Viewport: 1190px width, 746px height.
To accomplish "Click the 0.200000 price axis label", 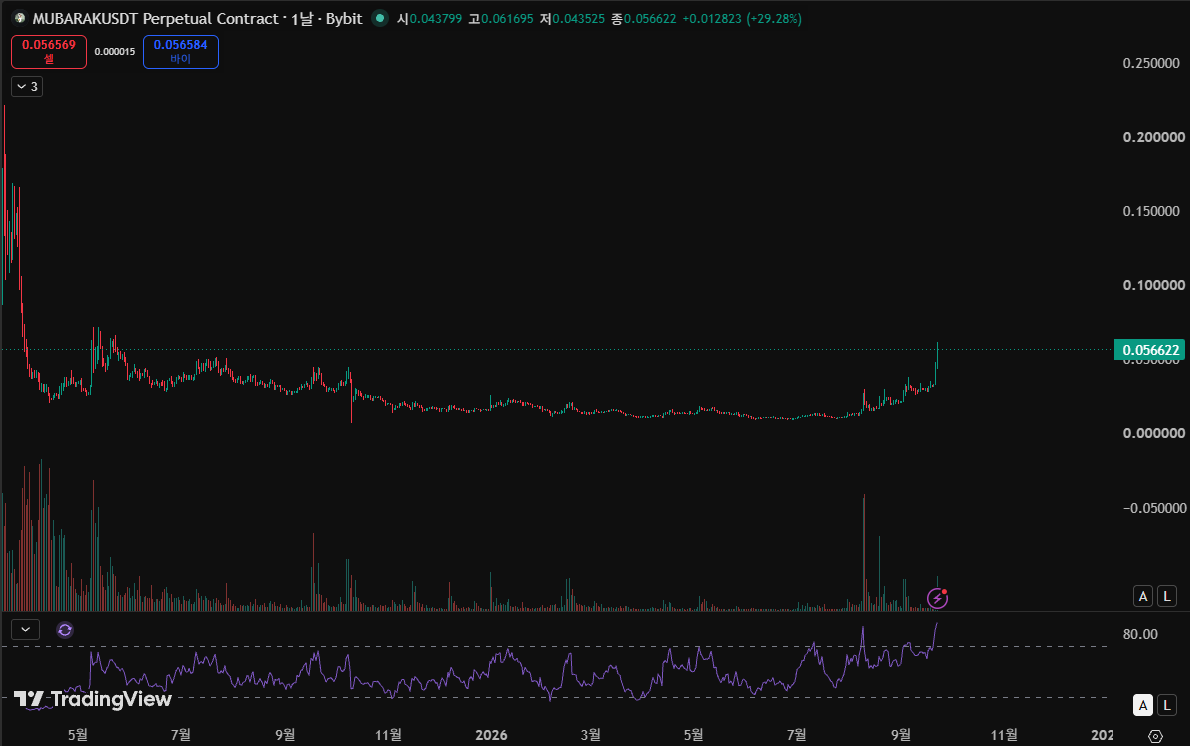I will [1154, 137].
